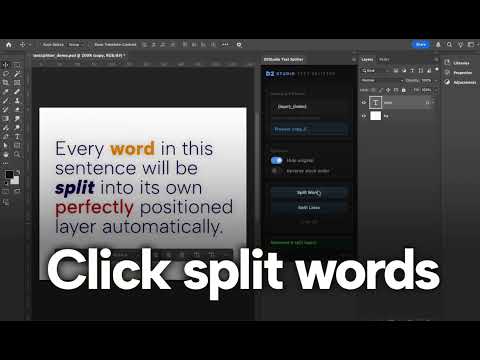
Task: Toggle the Hide original switch
Action: 277,160
